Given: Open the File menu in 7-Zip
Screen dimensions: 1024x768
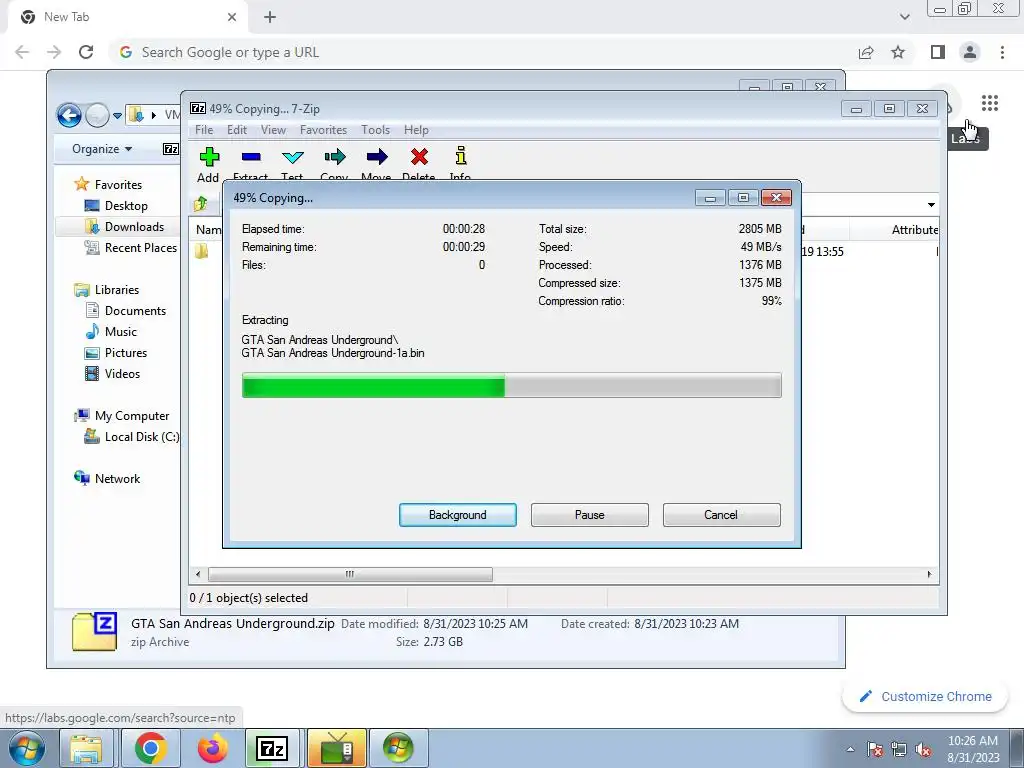Looking at the screenshot, I should pyautogui.click(x=204, y=130).
